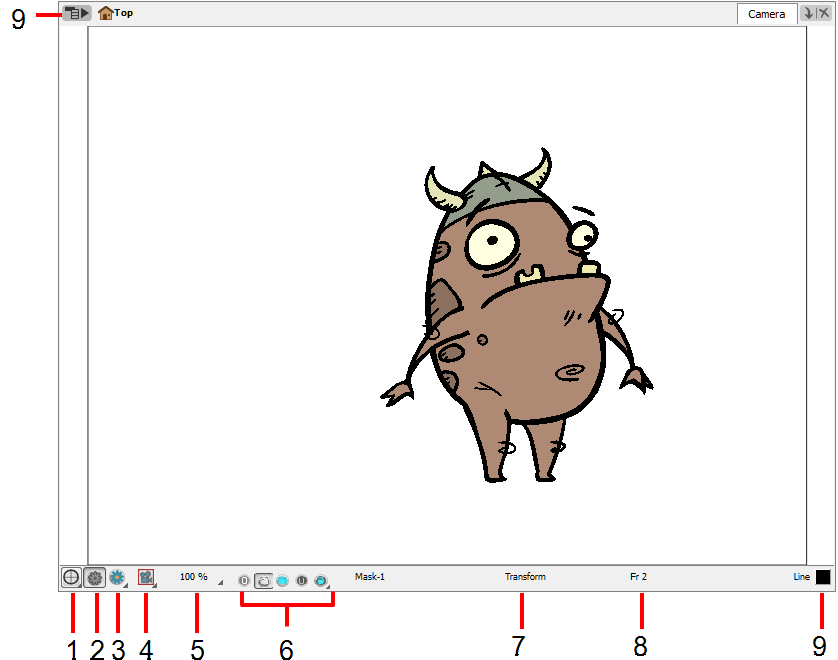Toggle the first render preview button

pos(244,578)
